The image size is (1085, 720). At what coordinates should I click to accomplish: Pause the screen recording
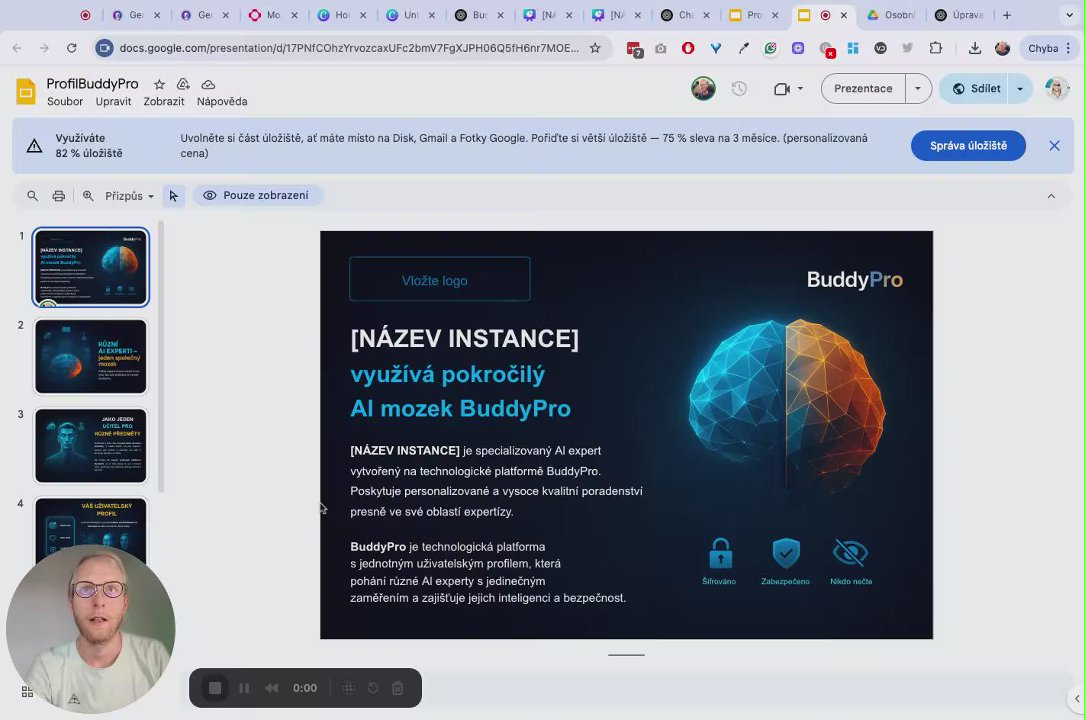point(244,687)
